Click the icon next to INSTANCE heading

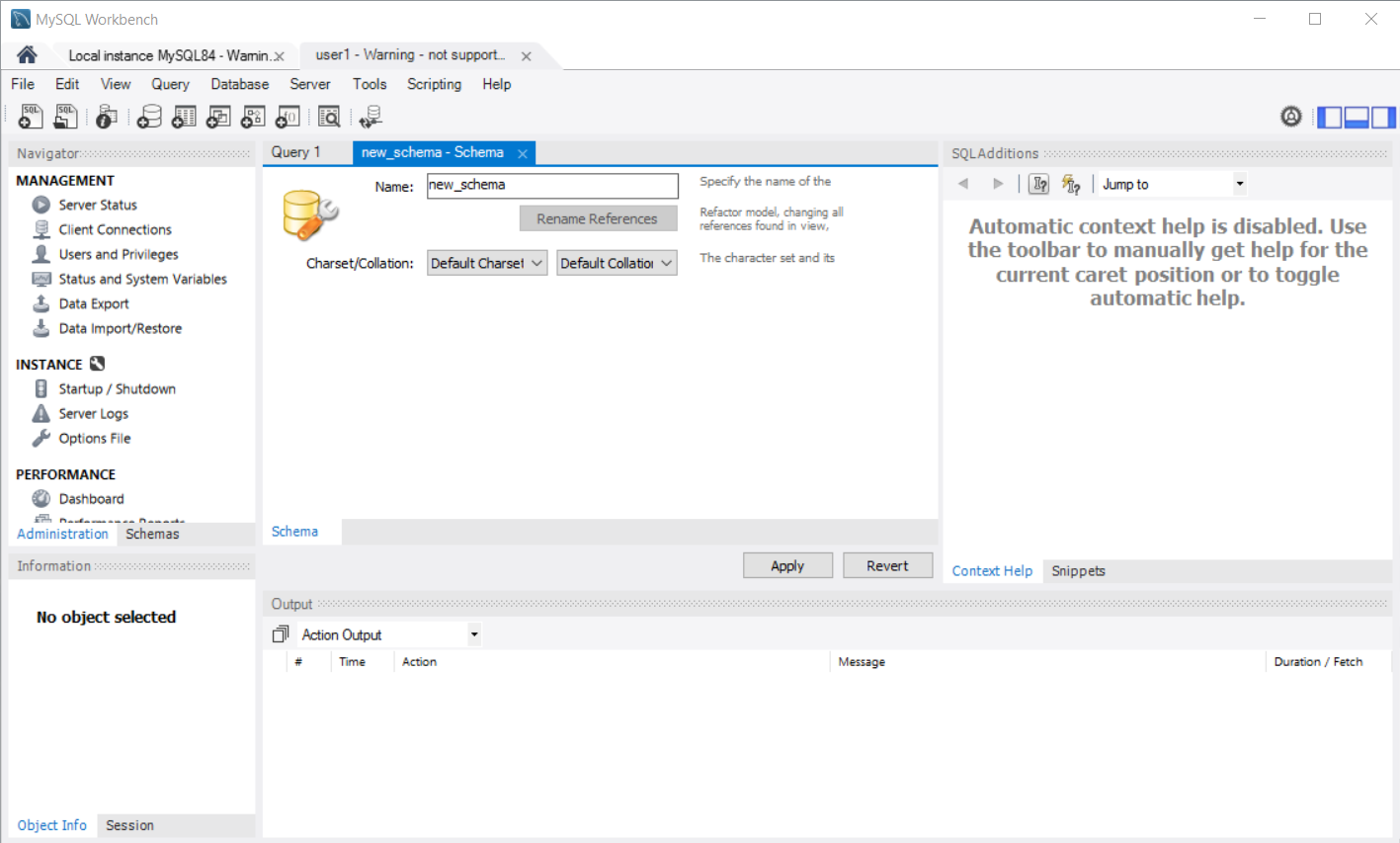coord(97,364)
